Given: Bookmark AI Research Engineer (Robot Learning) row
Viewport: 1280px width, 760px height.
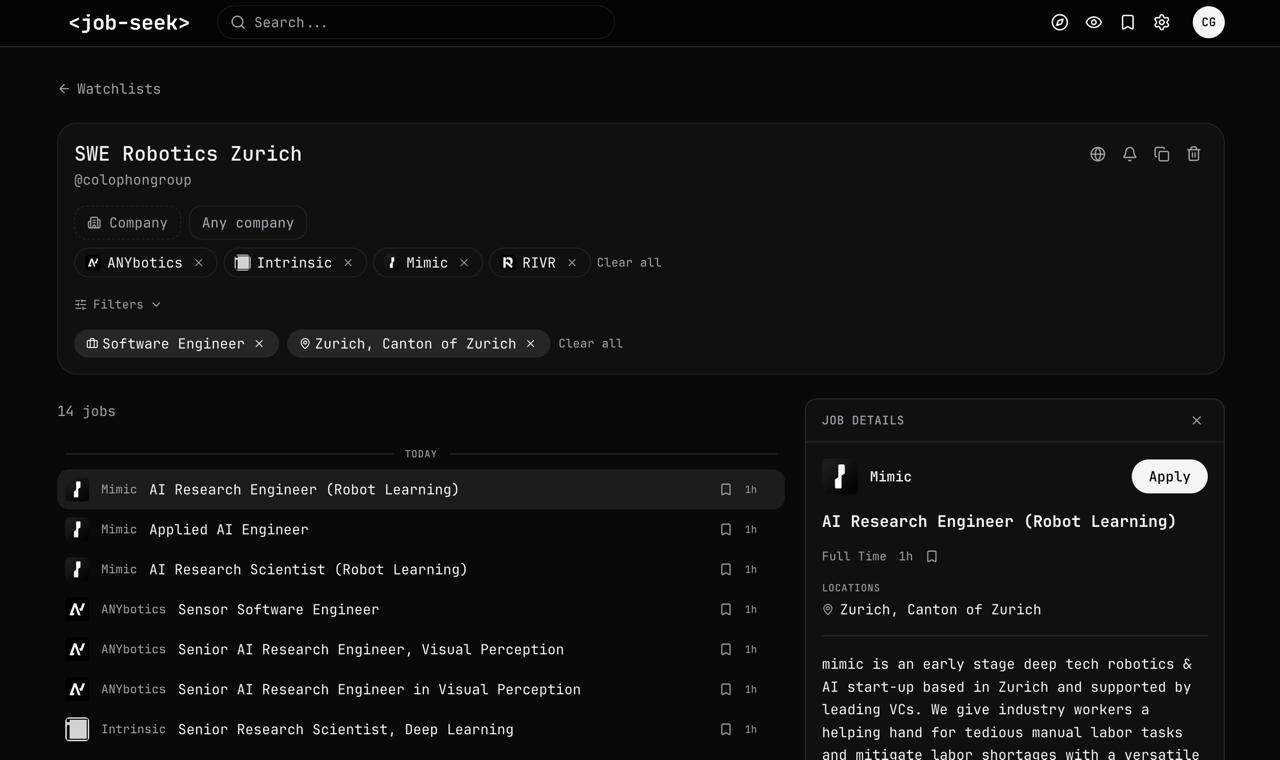Looking at the screenshot, I should (x=726, y=490).
